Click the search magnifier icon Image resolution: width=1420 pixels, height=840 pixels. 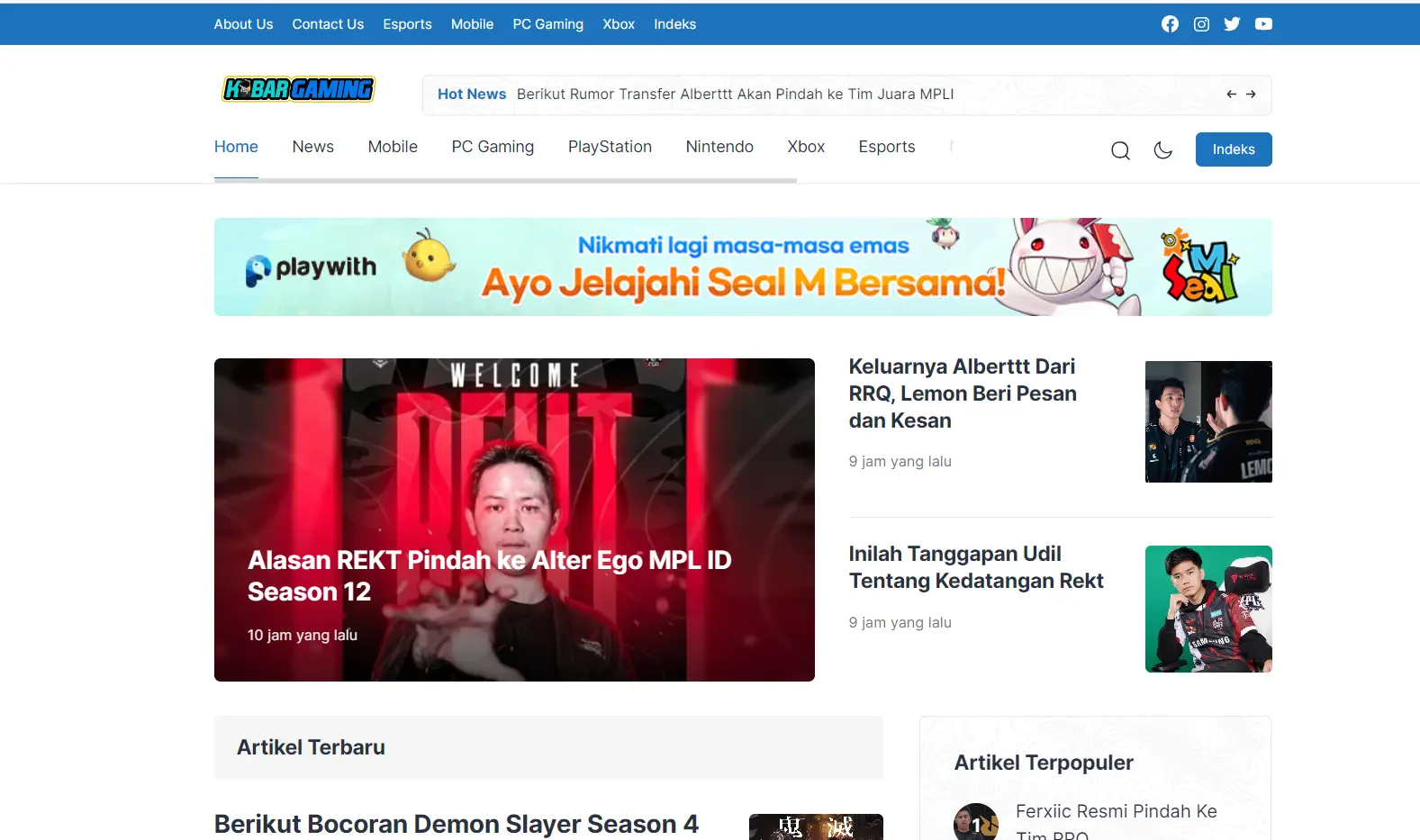(1120, 150)
